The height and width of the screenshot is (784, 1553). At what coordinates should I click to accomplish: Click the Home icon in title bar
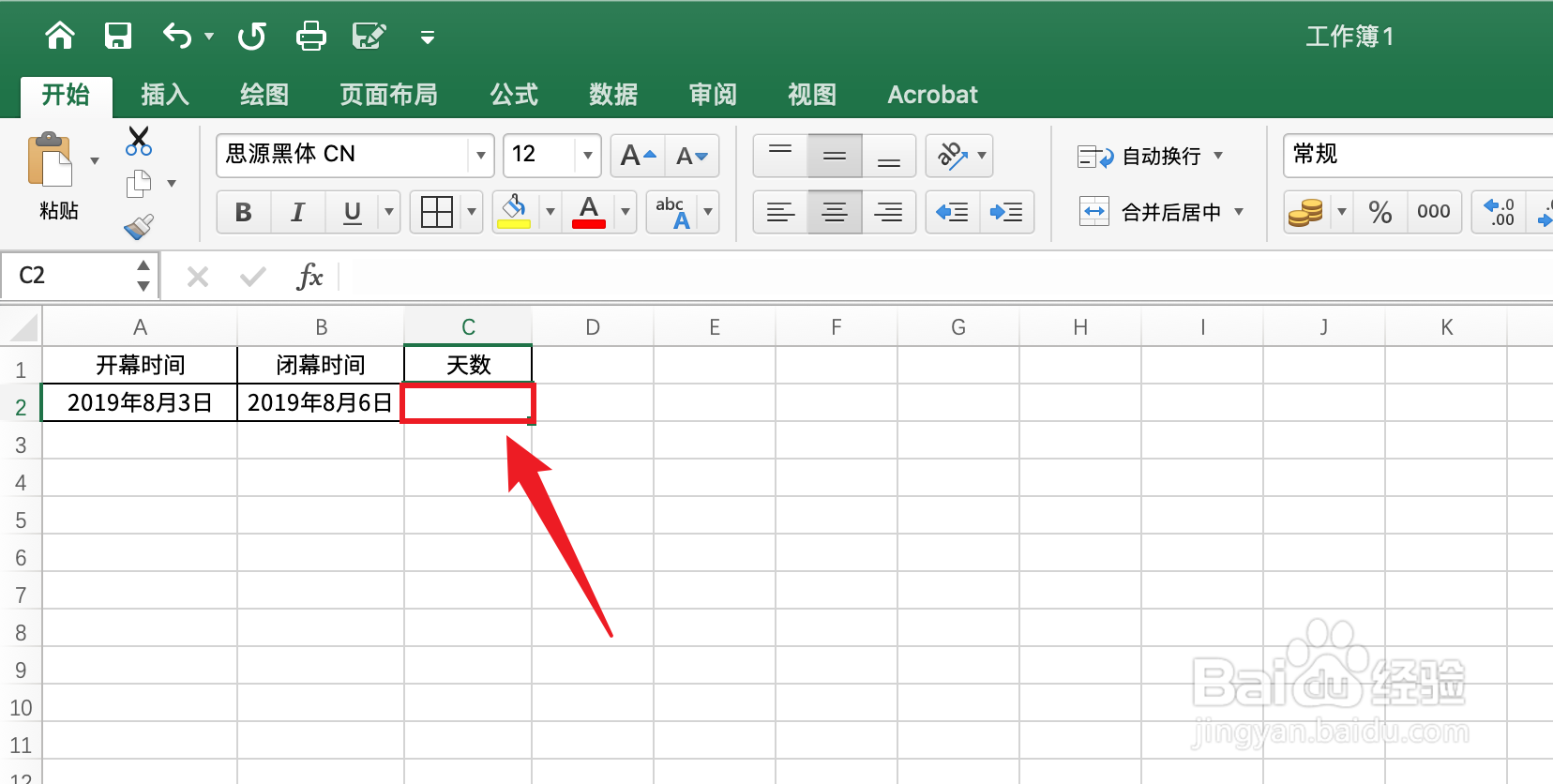coord(60,37)
